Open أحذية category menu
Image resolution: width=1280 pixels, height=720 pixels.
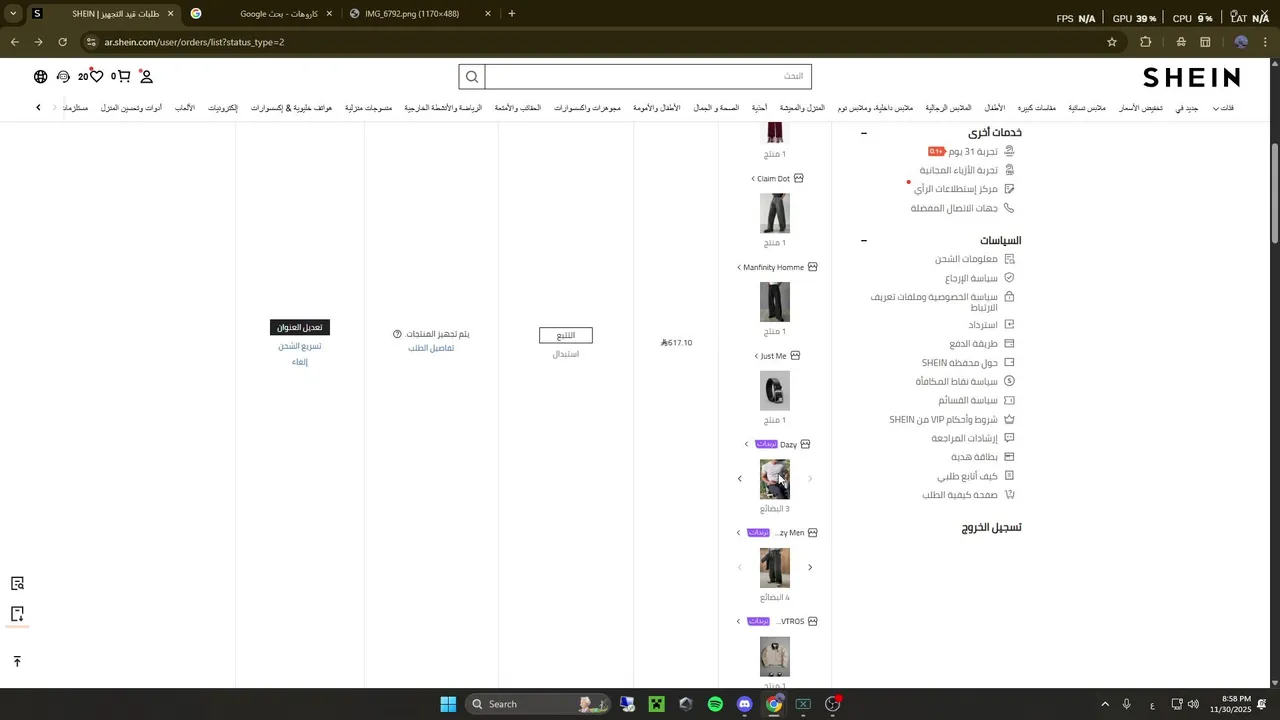(759, 108)
